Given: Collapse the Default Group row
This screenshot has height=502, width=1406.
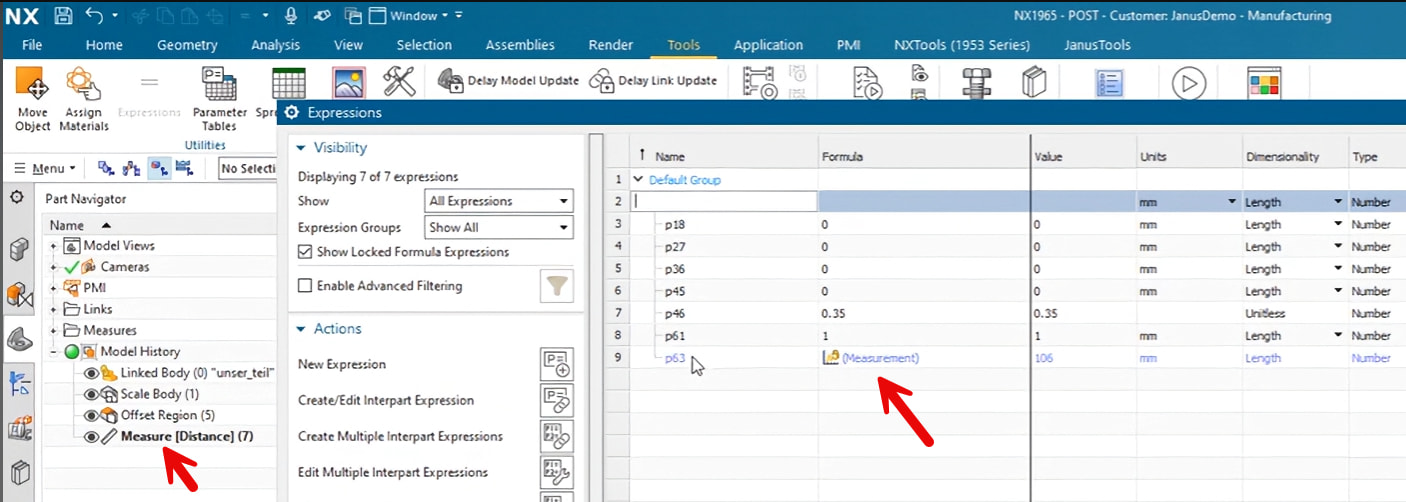Looking at the screenshot, I should coord(639,180).
